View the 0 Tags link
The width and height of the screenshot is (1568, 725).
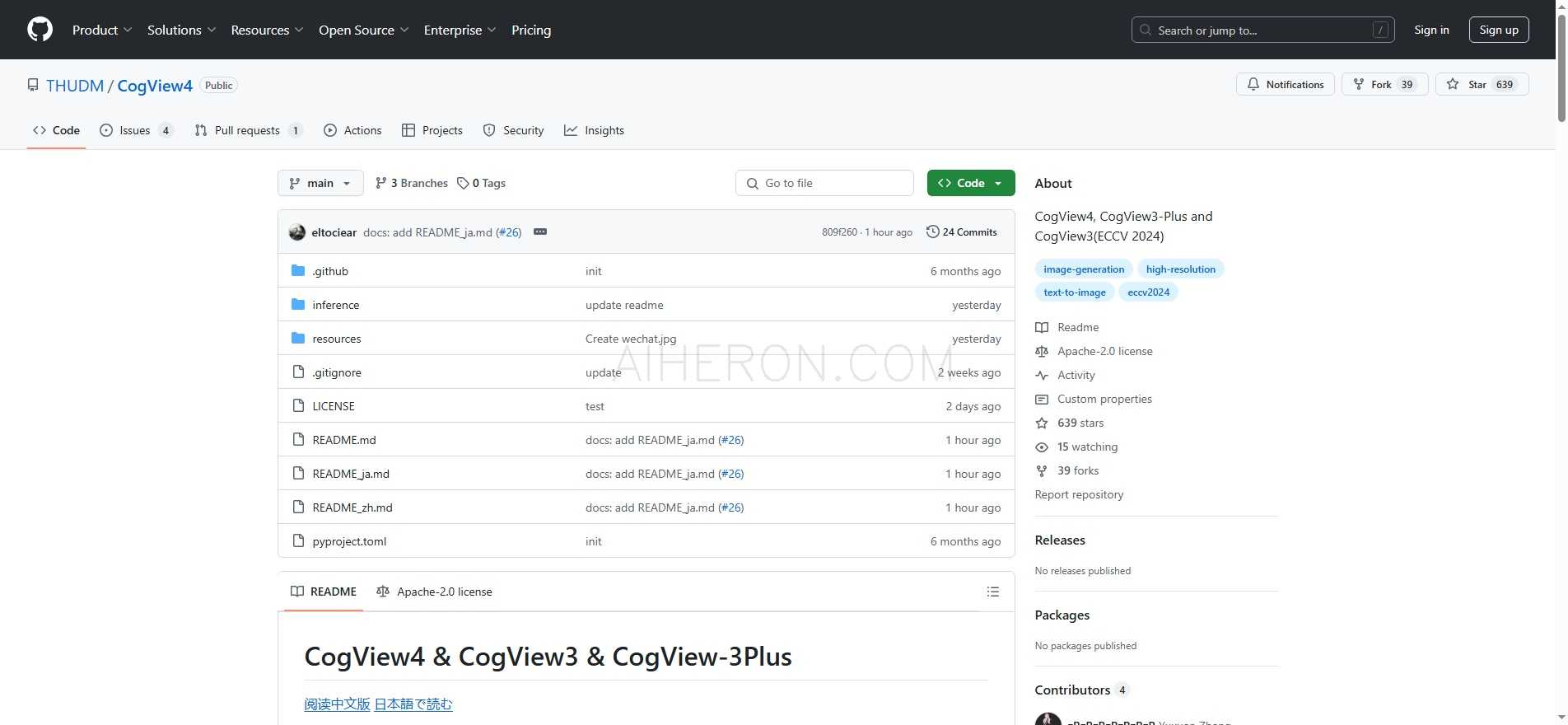[482, 183]
